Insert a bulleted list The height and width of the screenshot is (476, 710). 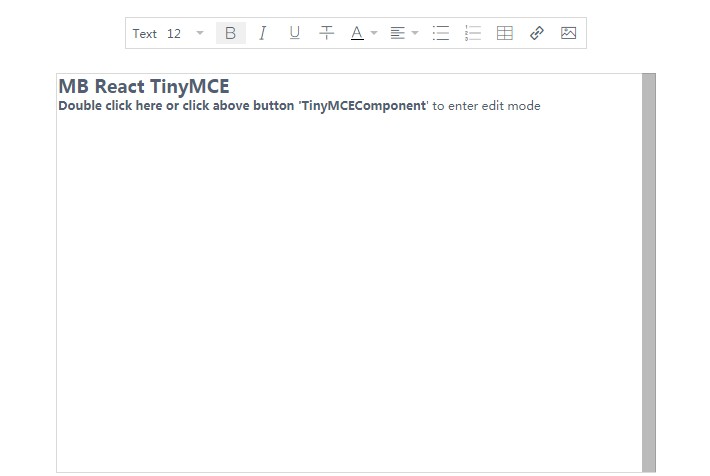[440, 33]
